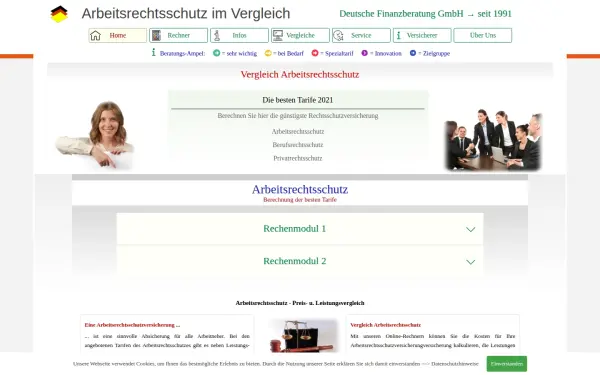Click 'Deutsche Finanzberatung GmbH → seit 1991' text
The width and height of the screenshot is (600, 375).
[x=425, y=14]
